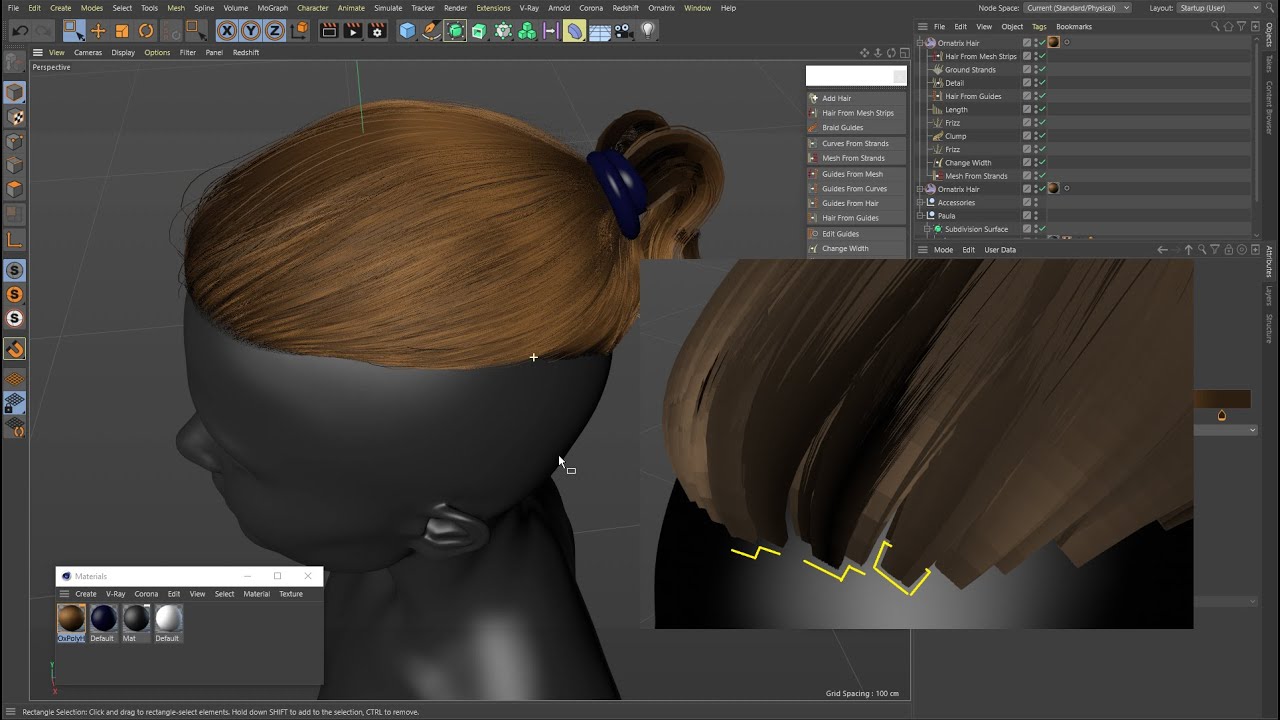Click Hair From Guides button in palette
Viewport: 1280px width, 720px height.
click(856, 218)
